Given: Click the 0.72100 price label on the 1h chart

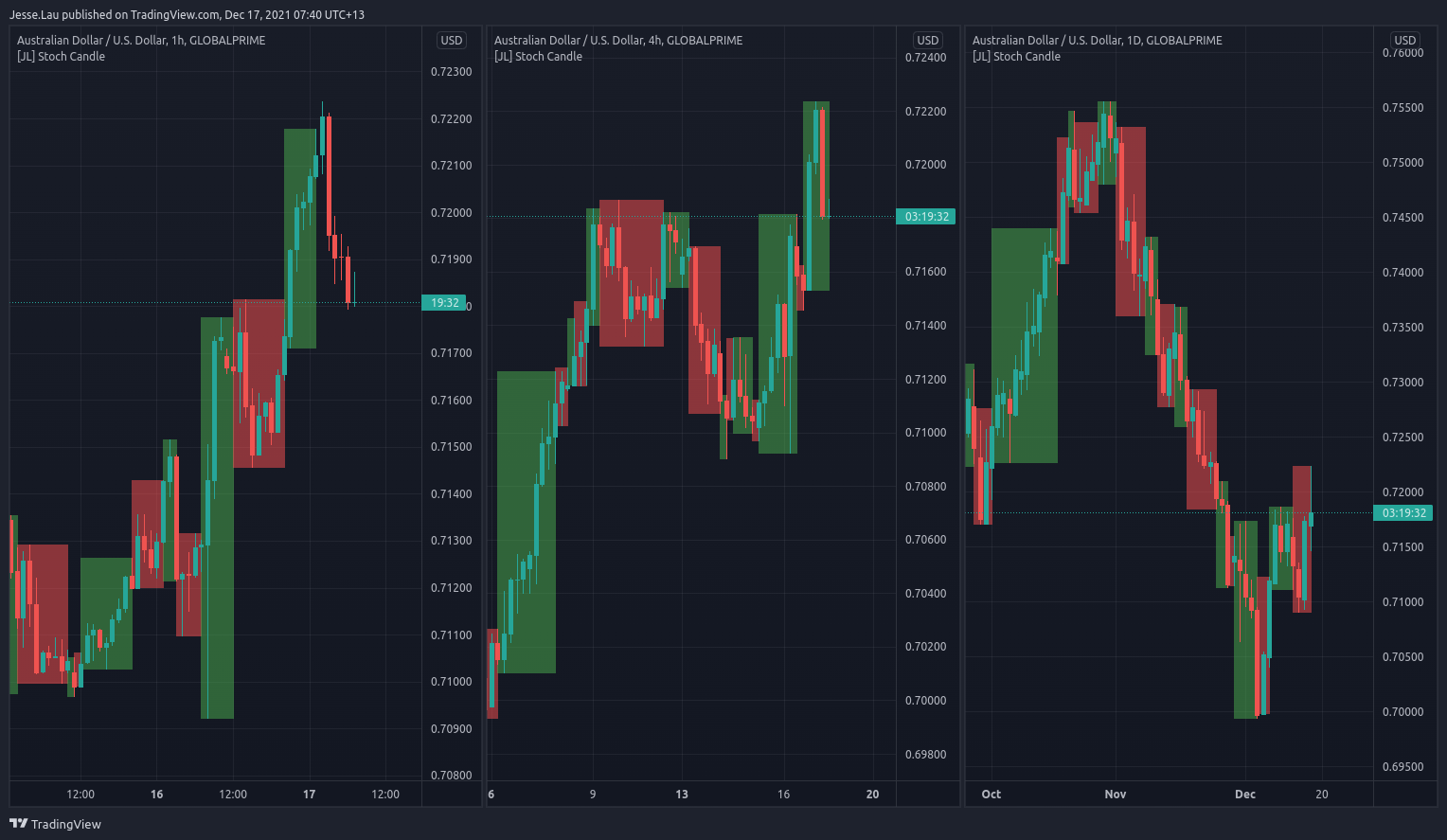Looking at the screenshot, I should 452,166.
